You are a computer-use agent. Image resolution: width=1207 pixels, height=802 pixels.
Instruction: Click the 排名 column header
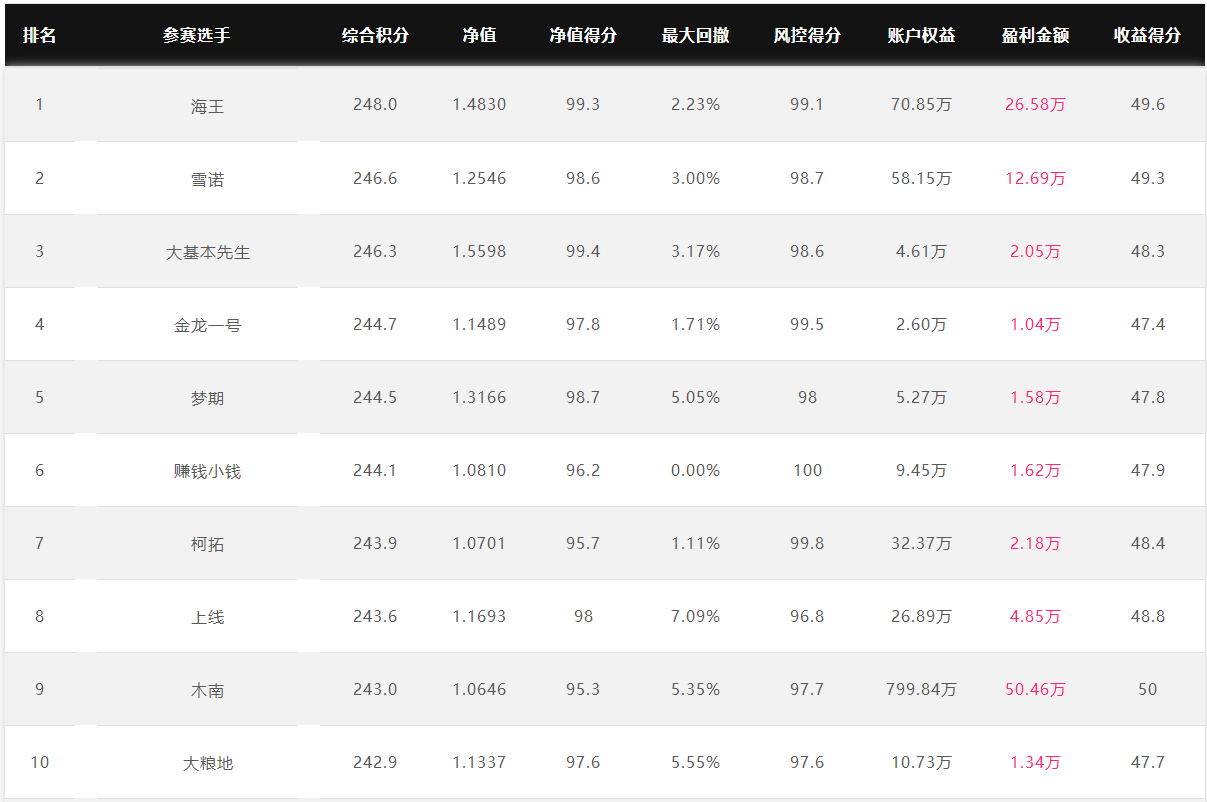[40, 35]
